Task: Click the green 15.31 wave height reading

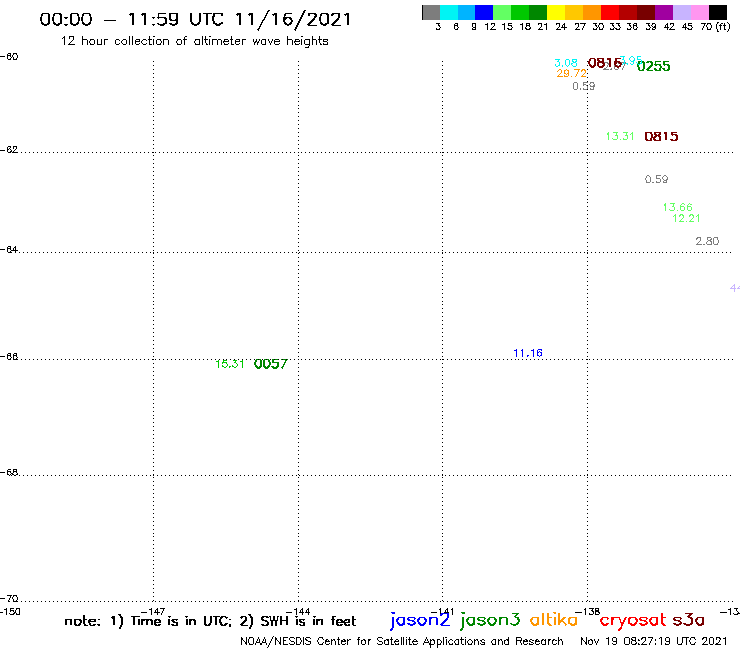Action: 230,364
